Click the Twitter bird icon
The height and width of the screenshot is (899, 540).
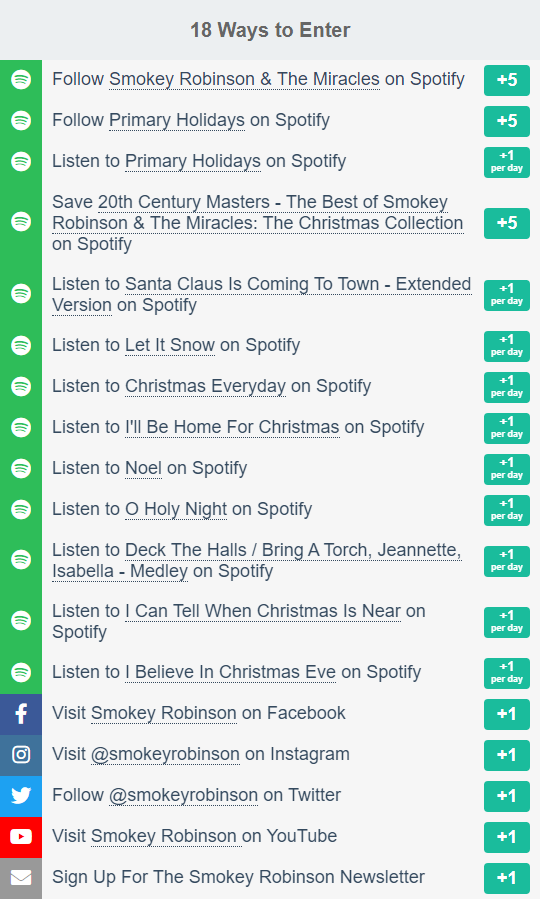coord(21,796)
